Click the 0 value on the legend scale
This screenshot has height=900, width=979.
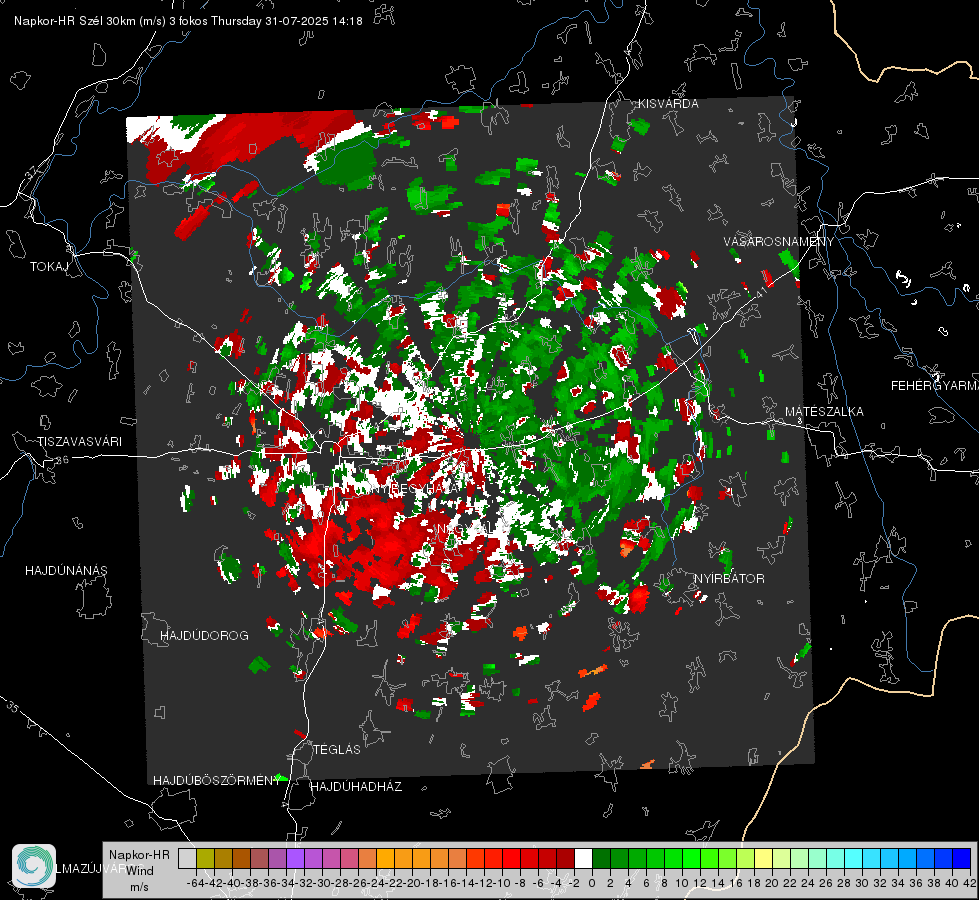pyautogui.click(x=592, y=884)
